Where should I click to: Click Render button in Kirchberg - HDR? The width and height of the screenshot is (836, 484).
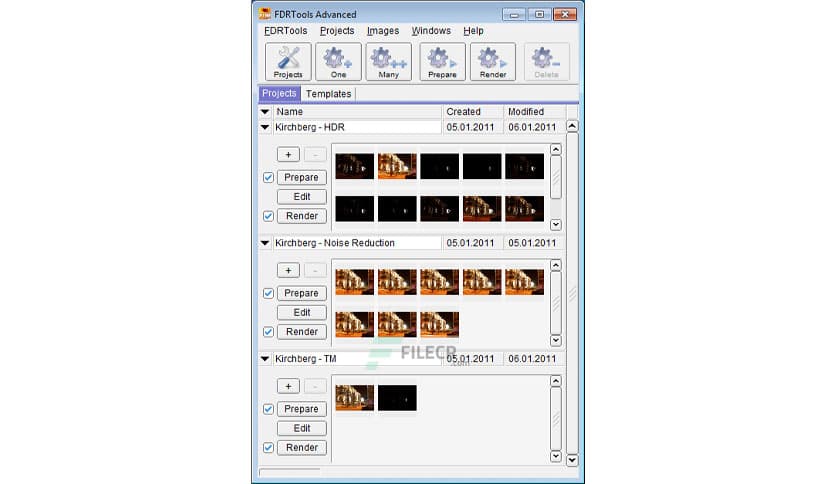(x=301, y=216)
